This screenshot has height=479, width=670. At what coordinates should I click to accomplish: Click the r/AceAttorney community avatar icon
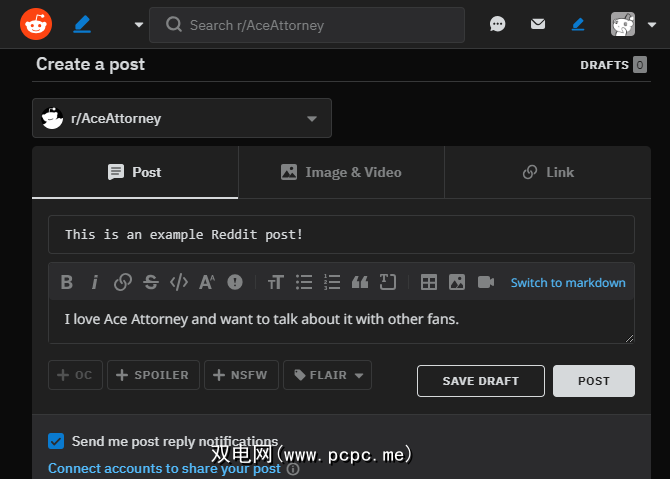[52, 118]
